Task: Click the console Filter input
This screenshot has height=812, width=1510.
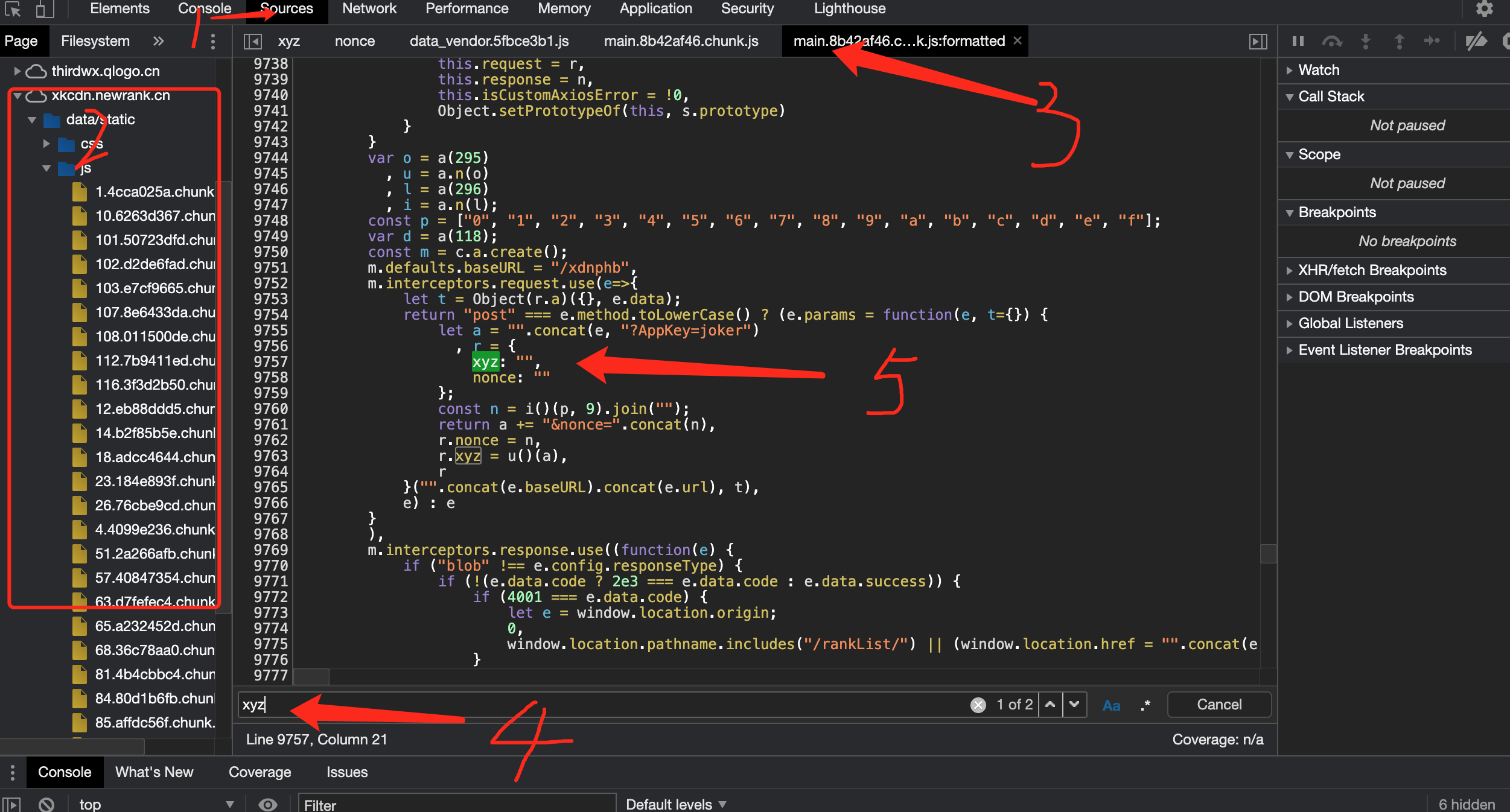Action: pos(457,805)
